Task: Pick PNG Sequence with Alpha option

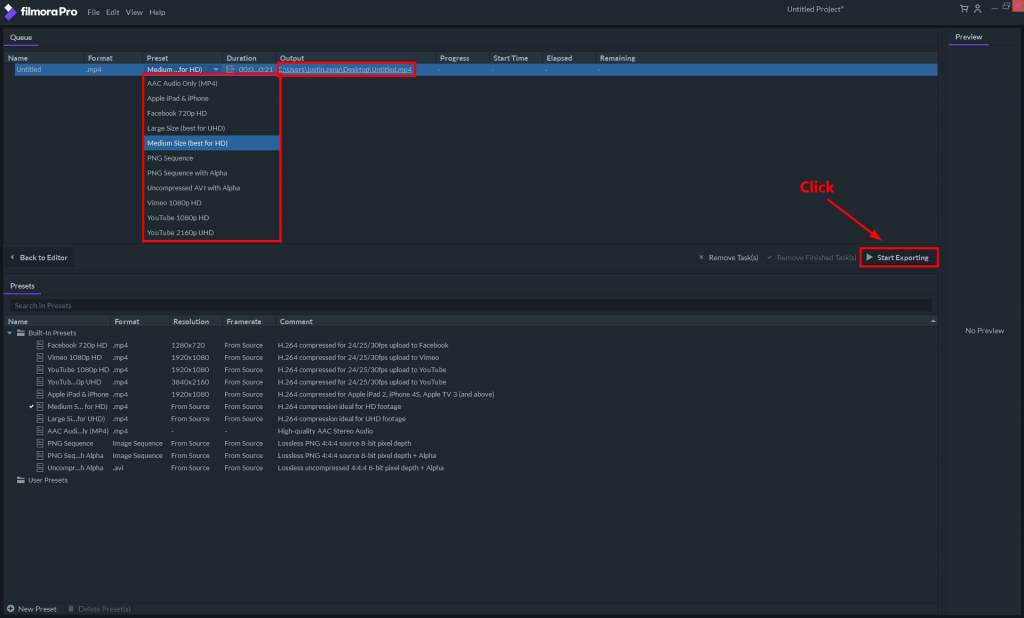Action: point(212,173)
